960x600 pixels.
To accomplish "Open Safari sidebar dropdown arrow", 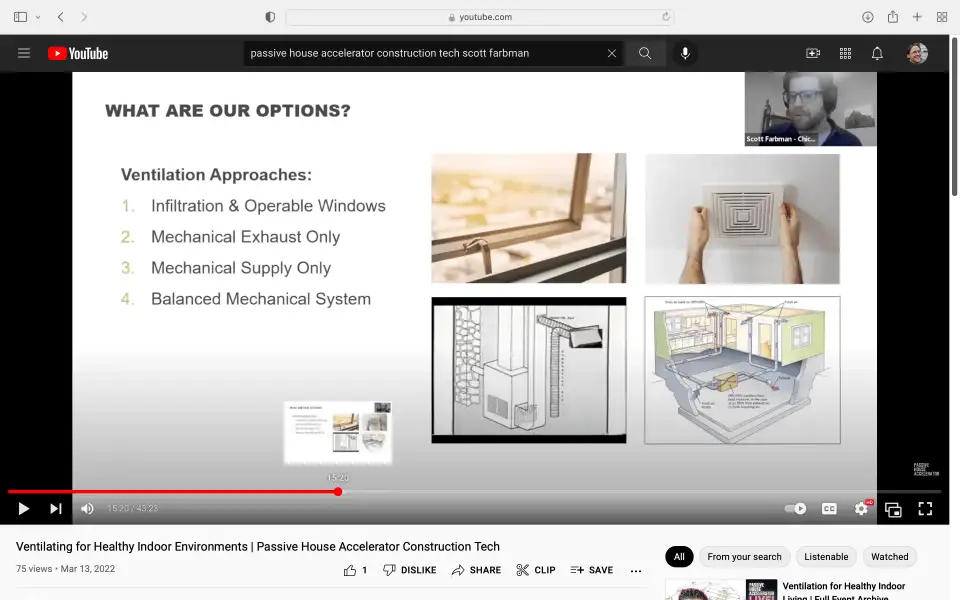I will tap(38, 17).
